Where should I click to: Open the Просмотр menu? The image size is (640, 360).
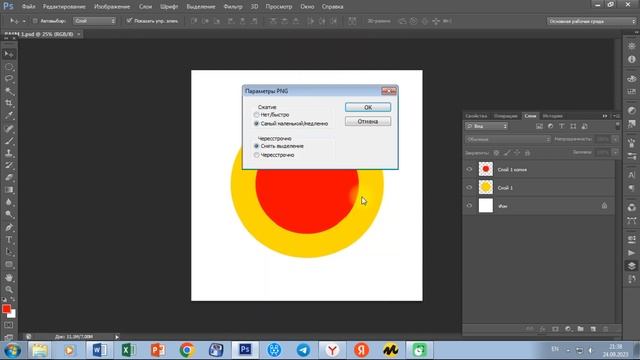click(x=279, y=7)
